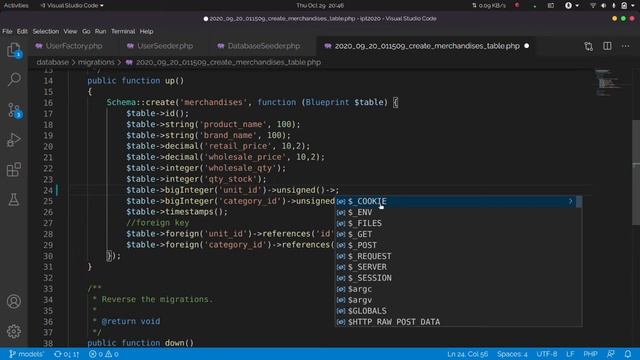Image resolution: width=640 pixels, height=360 pixels.
Task: Open the Source Control view
Action: (14, 110)
